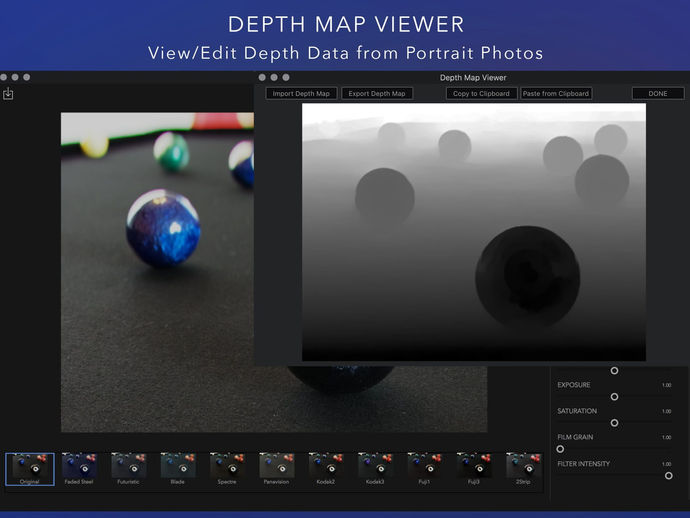This screenshot has height=518, width=690.
Task: Click the Film Grain value 1.00
Action: pyautogui.click(x=667, y=437)
